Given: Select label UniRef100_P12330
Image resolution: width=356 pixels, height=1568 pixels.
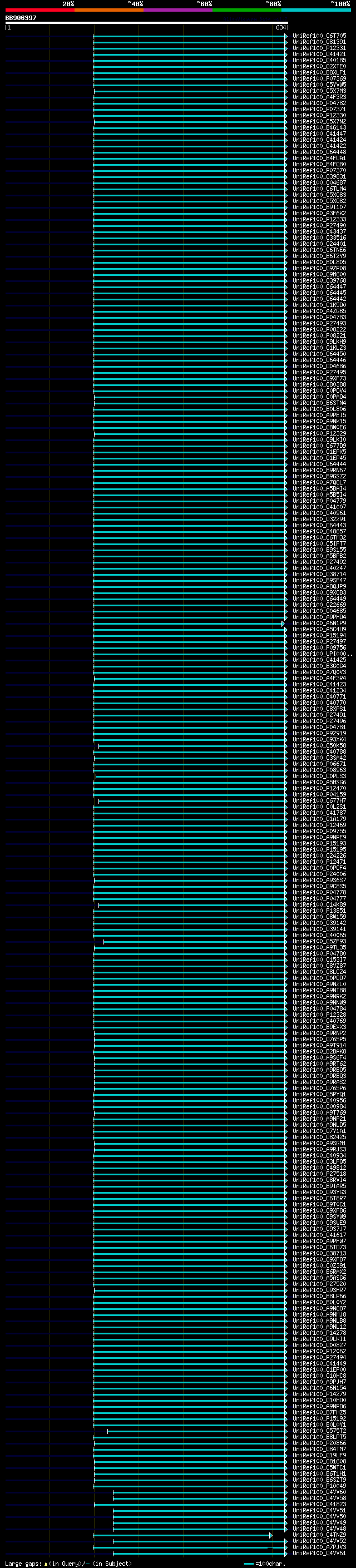Looking at the screenshot, I should point(319,115).
